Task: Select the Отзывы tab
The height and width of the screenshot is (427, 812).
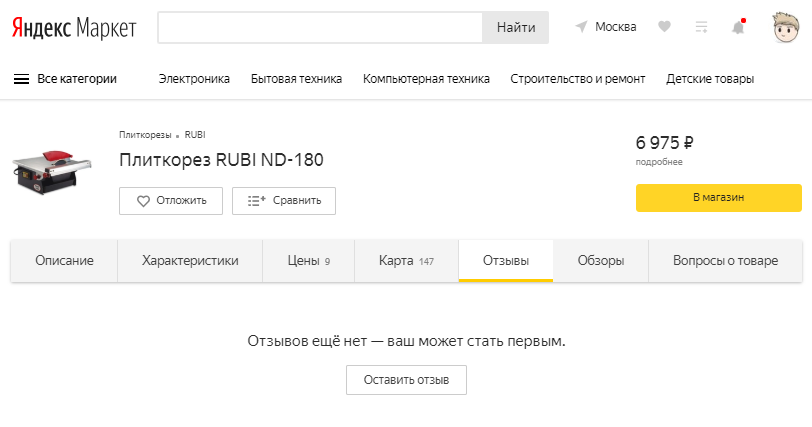Action: click(x=506, y=261)
